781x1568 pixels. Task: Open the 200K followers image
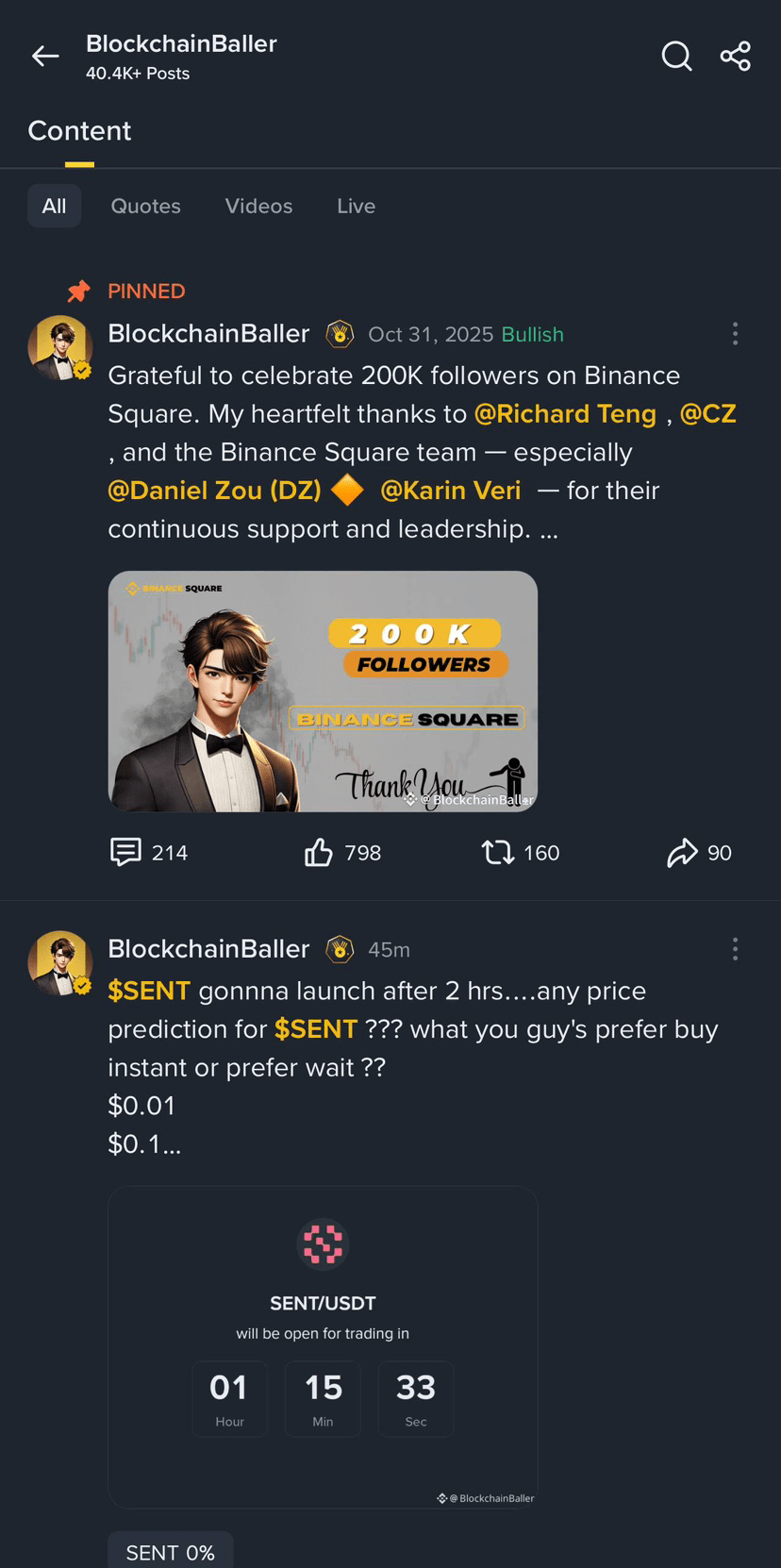[x=323, y=691]
